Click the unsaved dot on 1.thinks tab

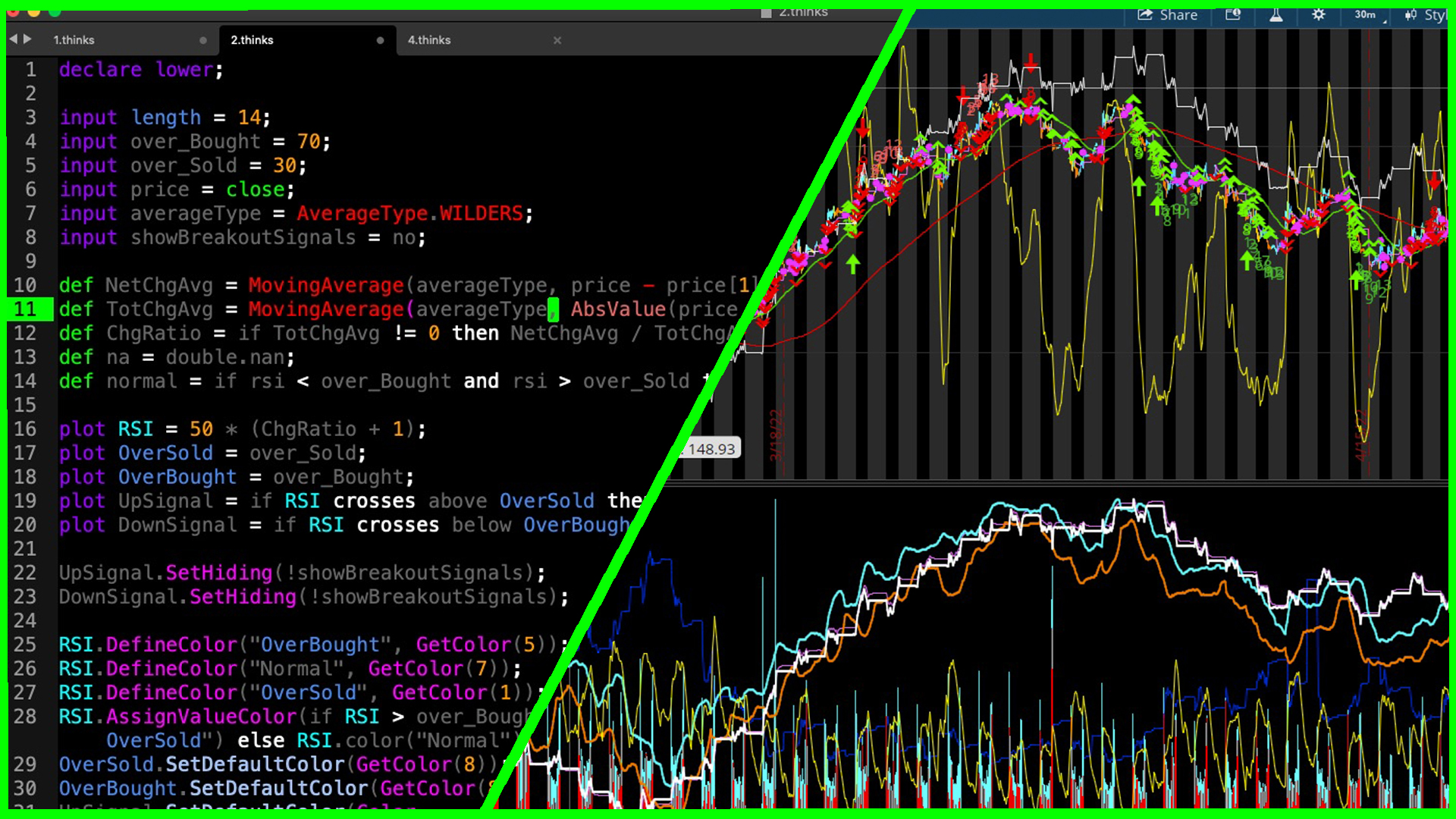click(202, 40)
